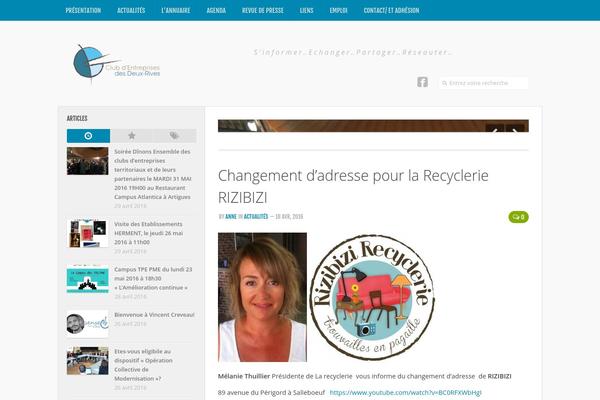
Task: Click the Actualités category link in byline
Action: coord(256,217)
